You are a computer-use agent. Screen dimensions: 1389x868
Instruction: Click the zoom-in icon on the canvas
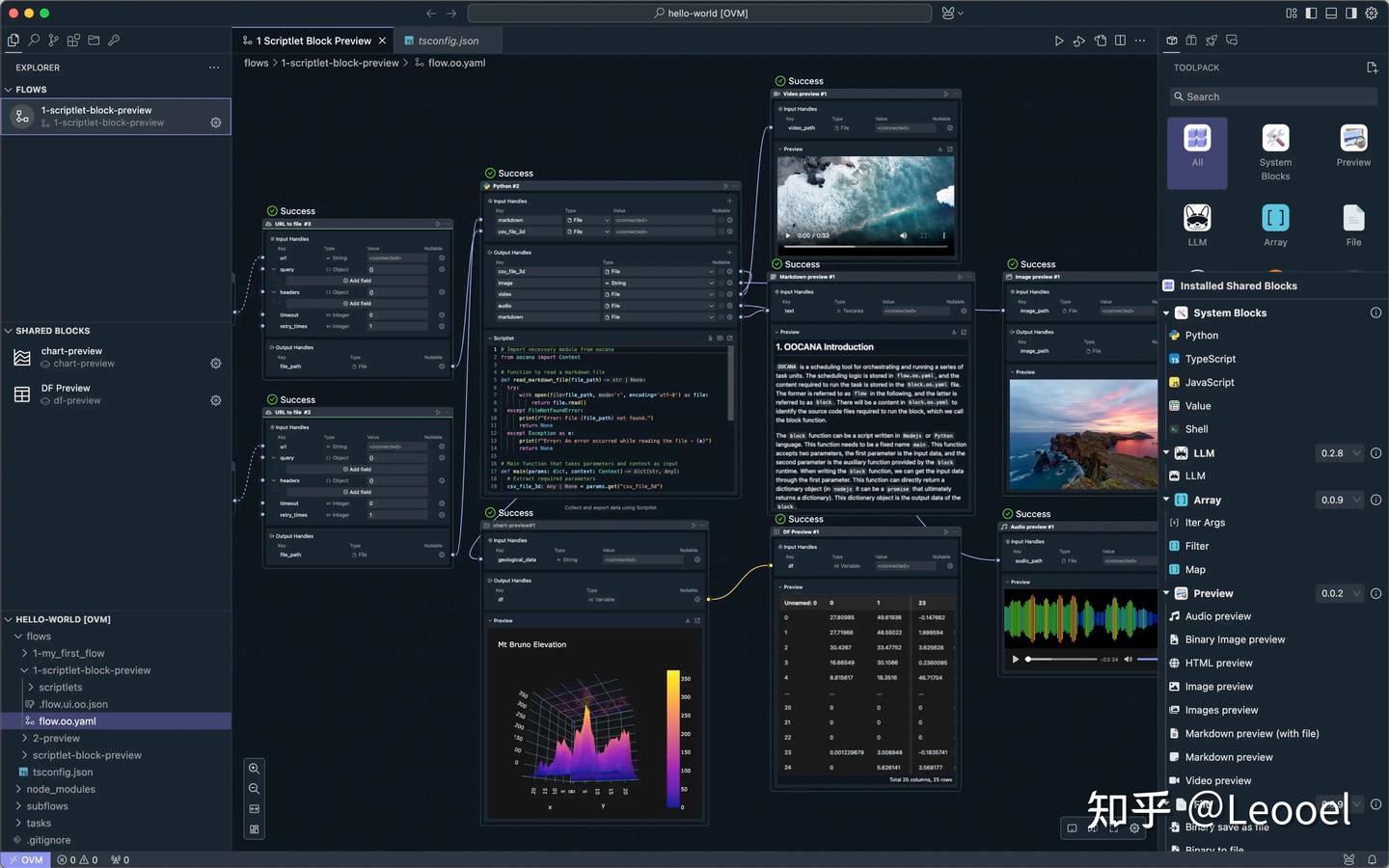pos(255,768)
